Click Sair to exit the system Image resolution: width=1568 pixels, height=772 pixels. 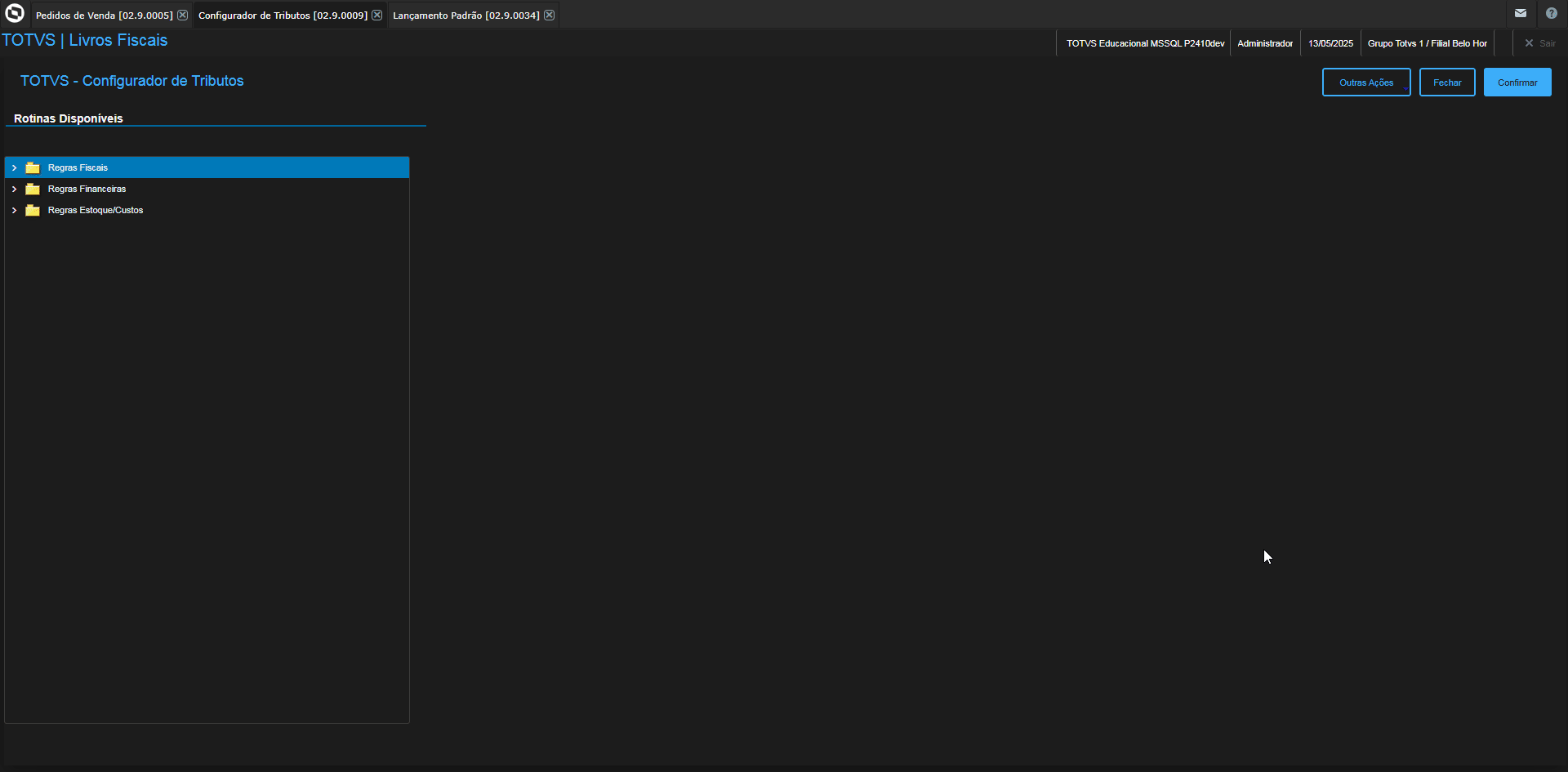tap(1540, 43)
